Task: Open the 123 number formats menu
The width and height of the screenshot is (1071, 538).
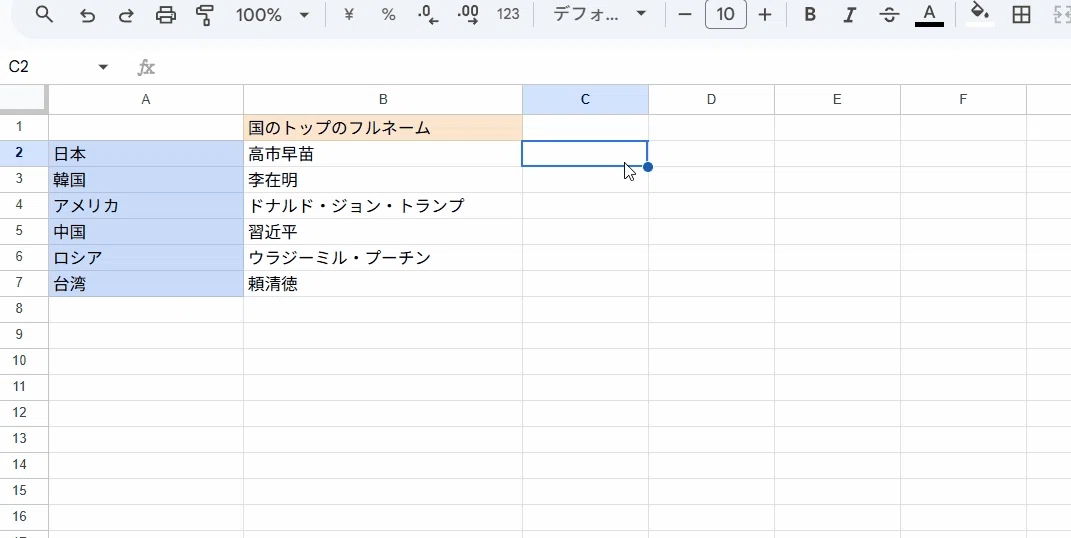Action: tap(508, 15)
